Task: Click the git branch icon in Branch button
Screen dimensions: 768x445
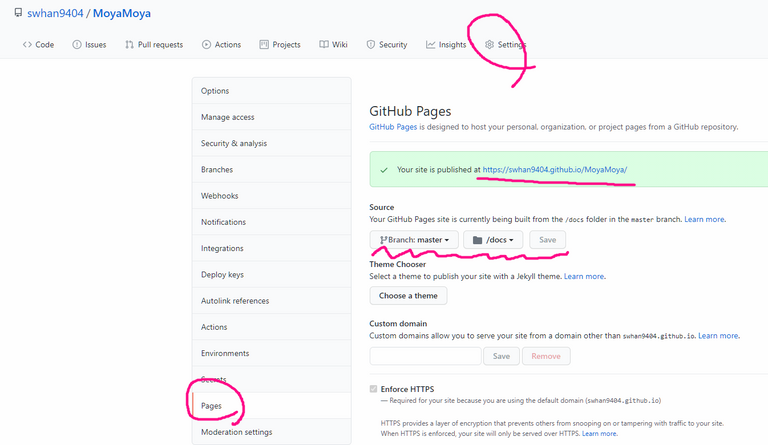Action: [384, 240]
